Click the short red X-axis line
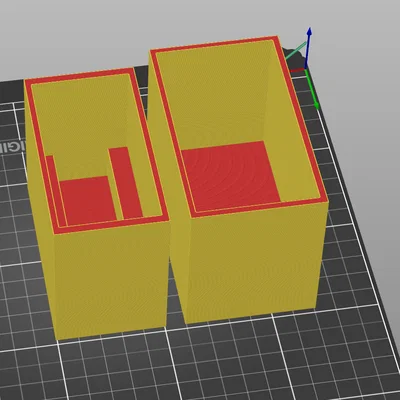 coord(297,70)
